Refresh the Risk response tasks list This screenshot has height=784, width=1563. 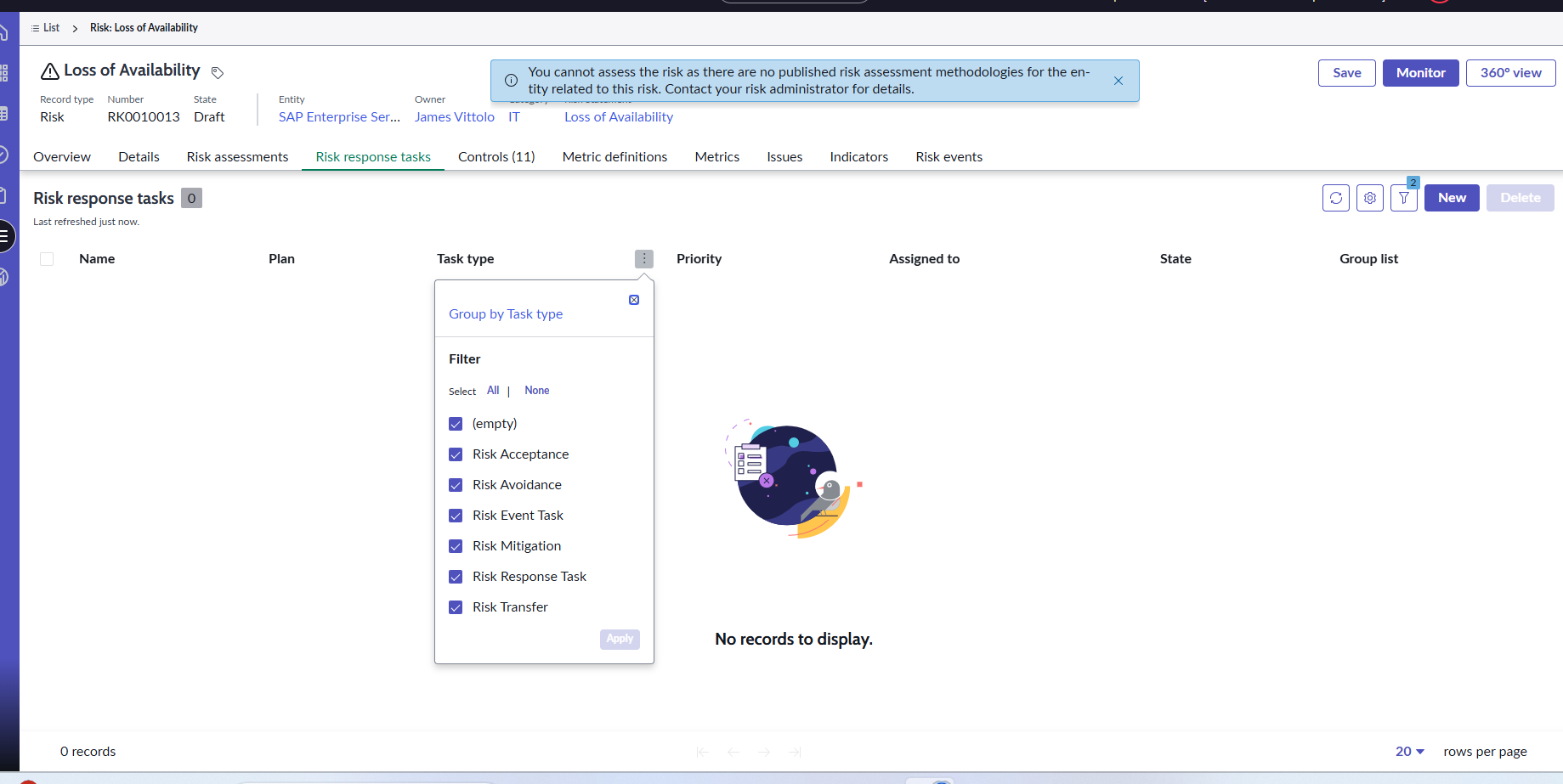1335,198
